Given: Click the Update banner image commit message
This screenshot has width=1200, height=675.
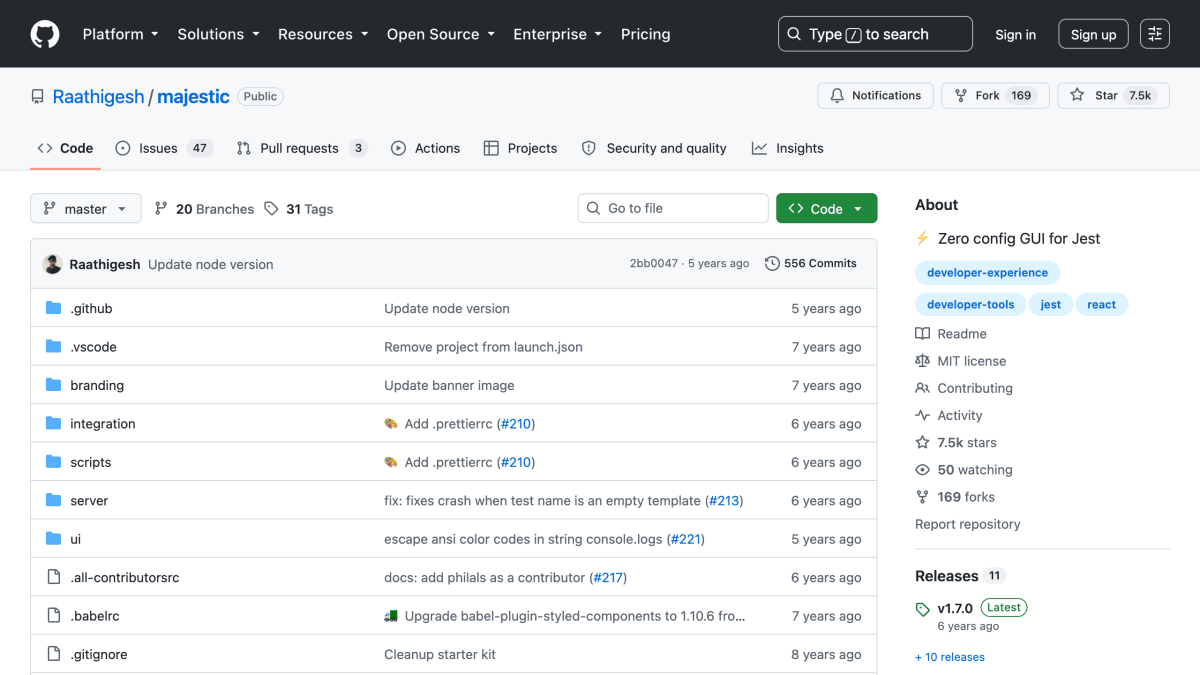Looking at the screenshot, I should [449, 385].
